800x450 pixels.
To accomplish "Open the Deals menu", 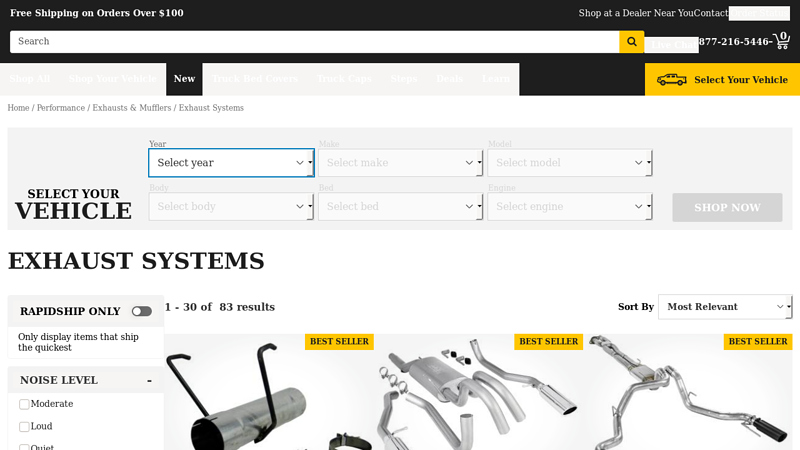I will click(449, 79).
